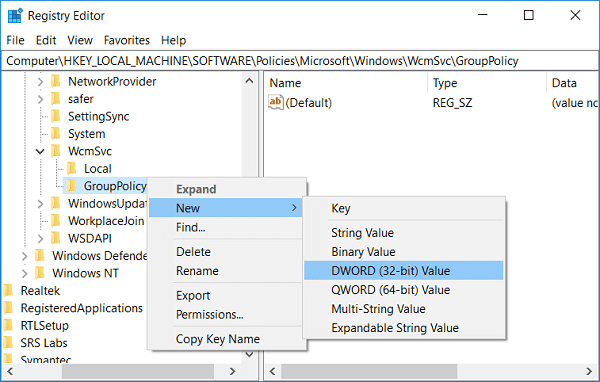Click the Windows NT folder icon
The width and height of the screenshot is (600, 382).
tap(40, 273)
